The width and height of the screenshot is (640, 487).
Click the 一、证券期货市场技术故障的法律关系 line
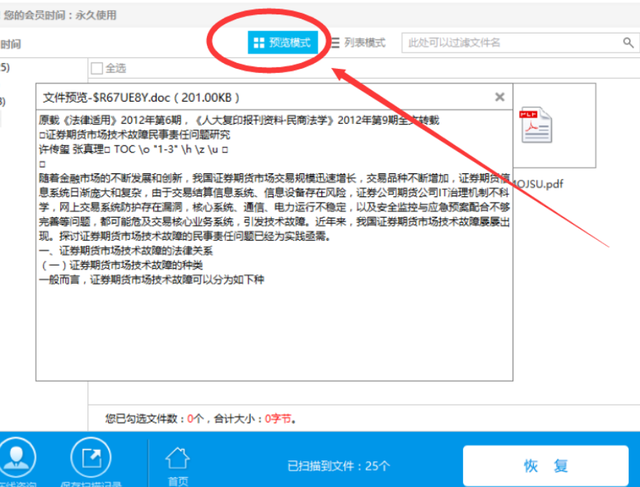pyautogui.click(x=126, y=251)
